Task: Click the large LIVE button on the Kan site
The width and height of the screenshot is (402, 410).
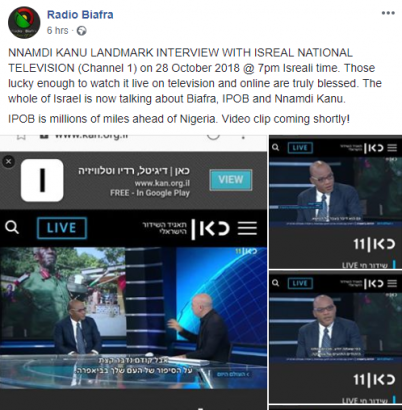Action: pos(62,228)
